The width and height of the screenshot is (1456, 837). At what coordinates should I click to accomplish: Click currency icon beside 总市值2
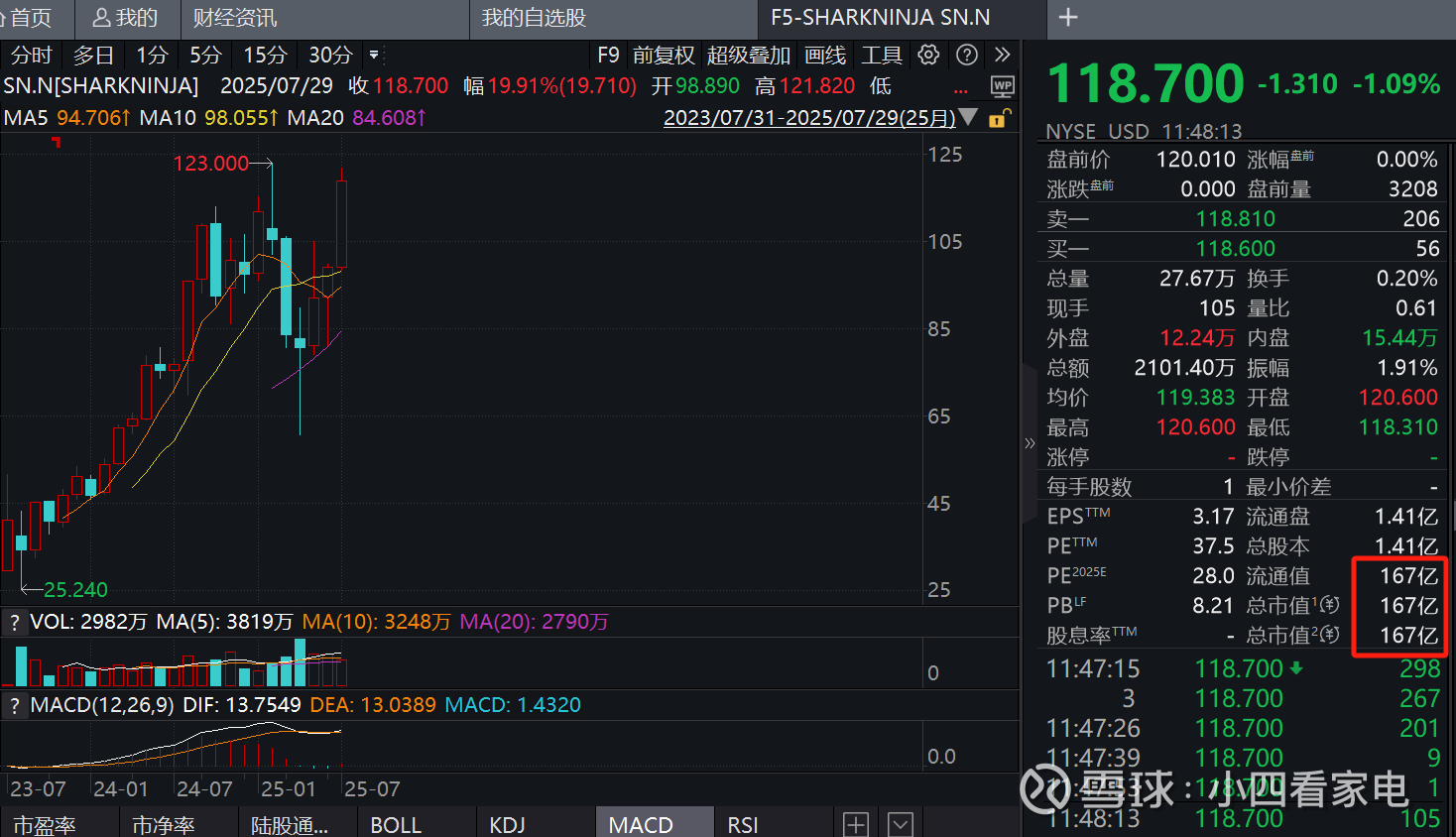pyautogui.click(x=1331, y=635)
